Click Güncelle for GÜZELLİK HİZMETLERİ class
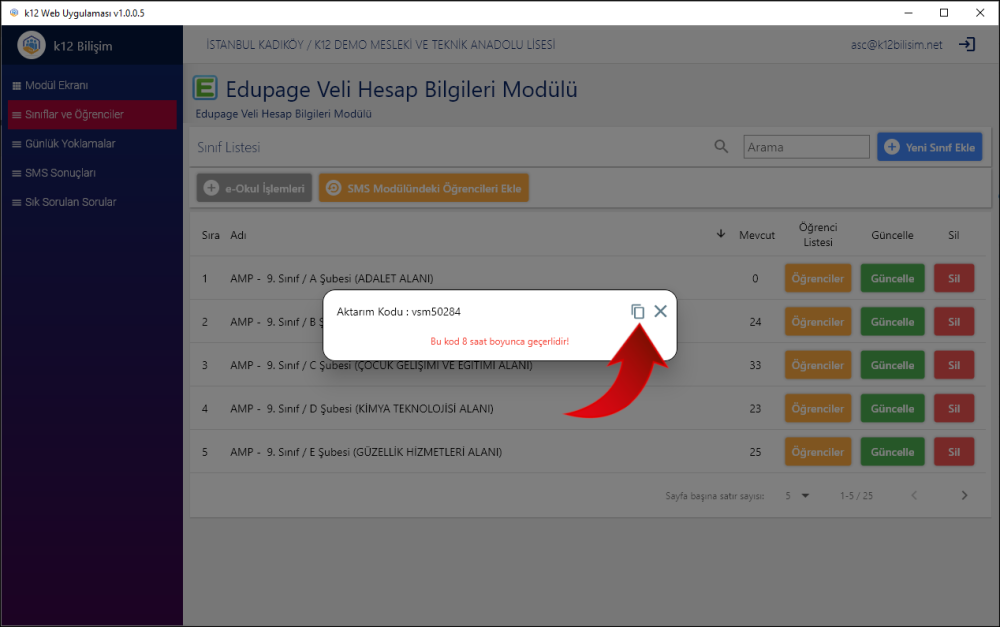This screenshot has width=1000, height=627. (892, 452)
